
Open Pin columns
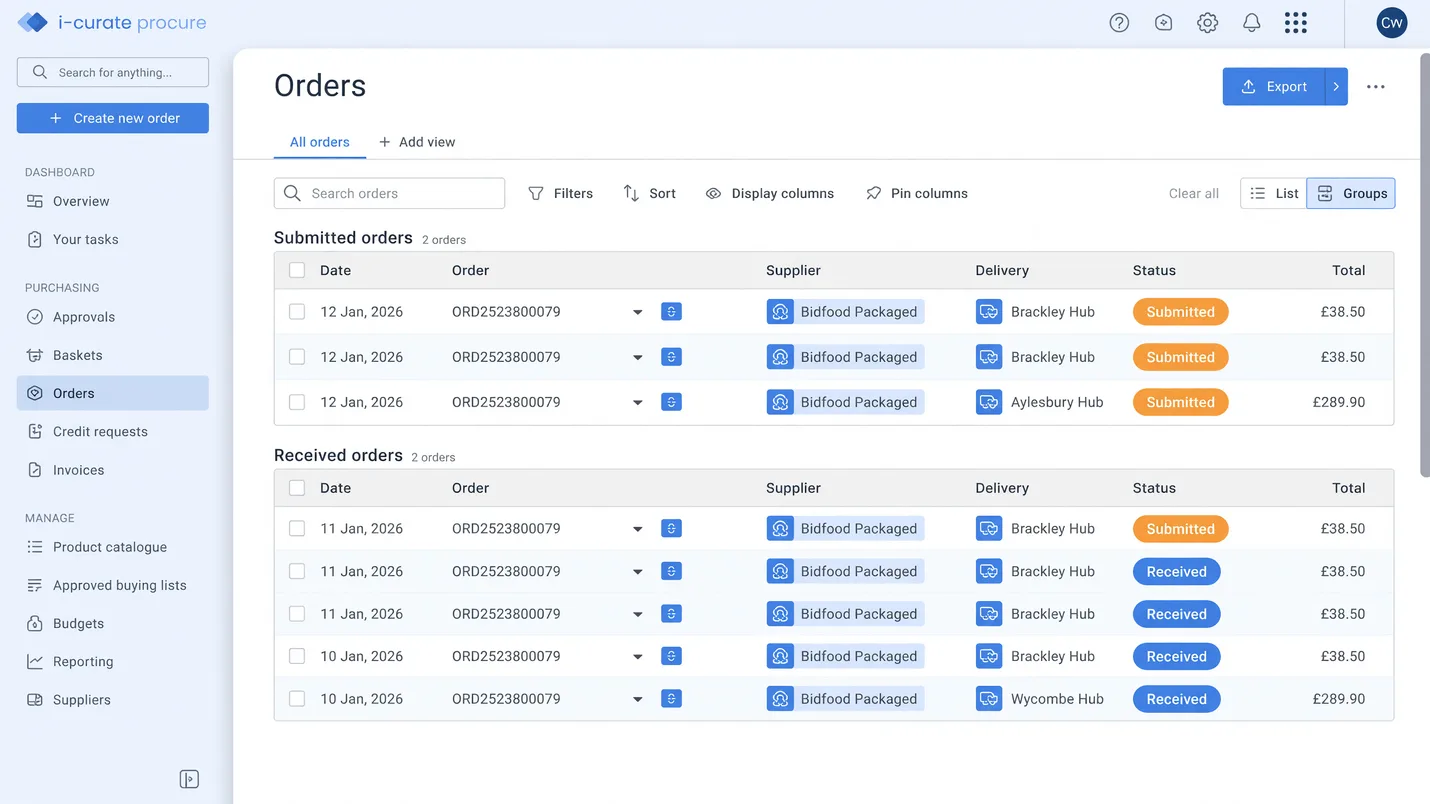[916, 193]
